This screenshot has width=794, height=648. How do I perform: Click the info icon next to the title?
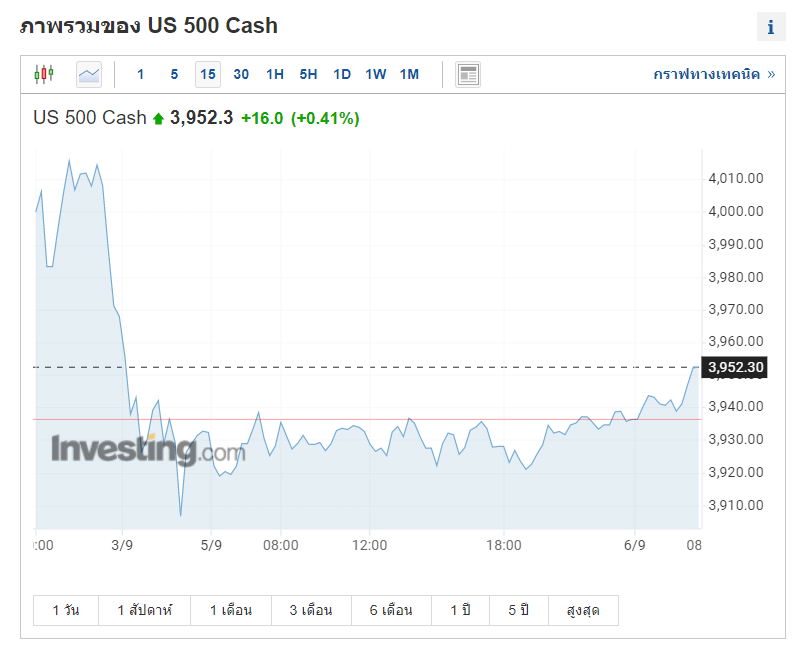[x=770, y=27]
